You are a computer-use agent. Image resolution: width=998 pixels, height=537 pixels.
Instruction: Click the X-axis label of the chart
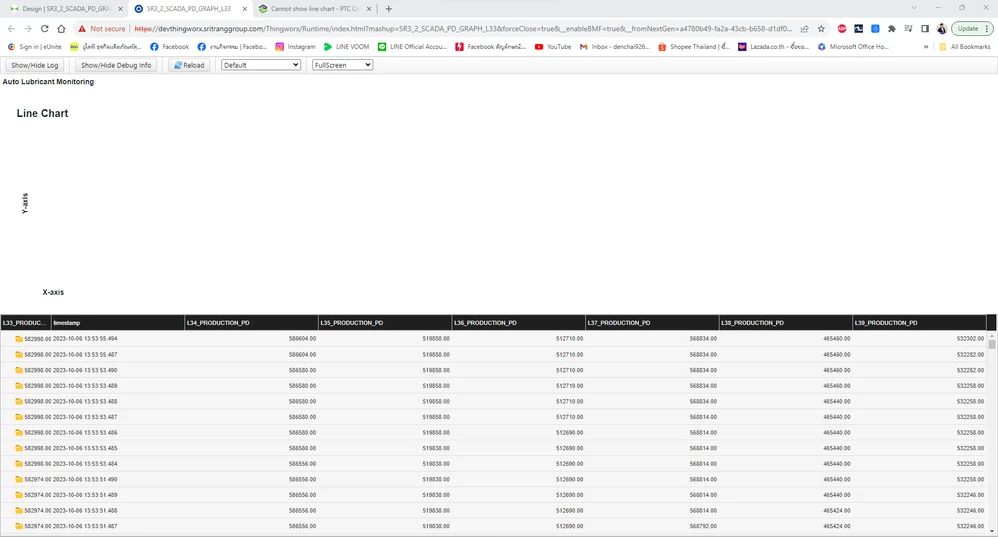53,292
